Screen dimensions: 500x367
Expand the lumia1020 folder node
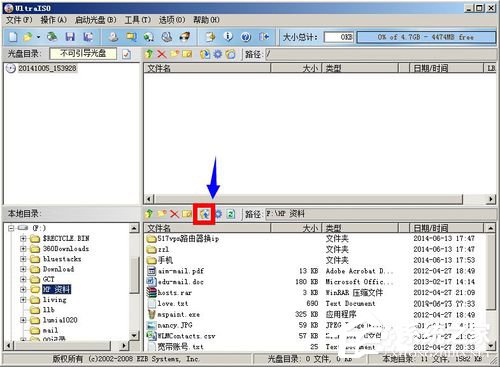[23, 320]
